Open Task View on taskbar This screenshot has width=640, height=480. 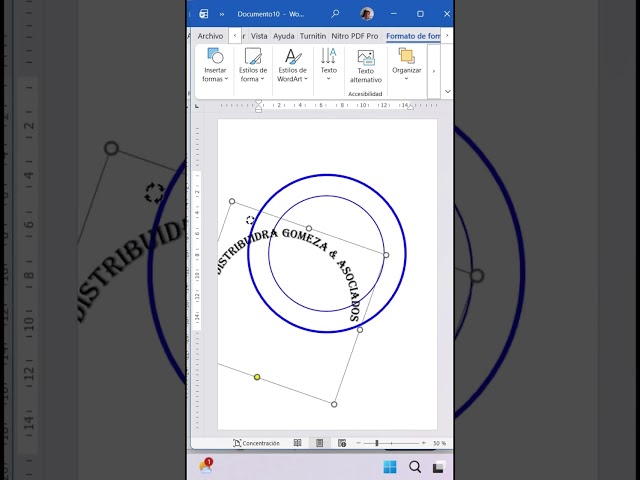pos(439,467)
